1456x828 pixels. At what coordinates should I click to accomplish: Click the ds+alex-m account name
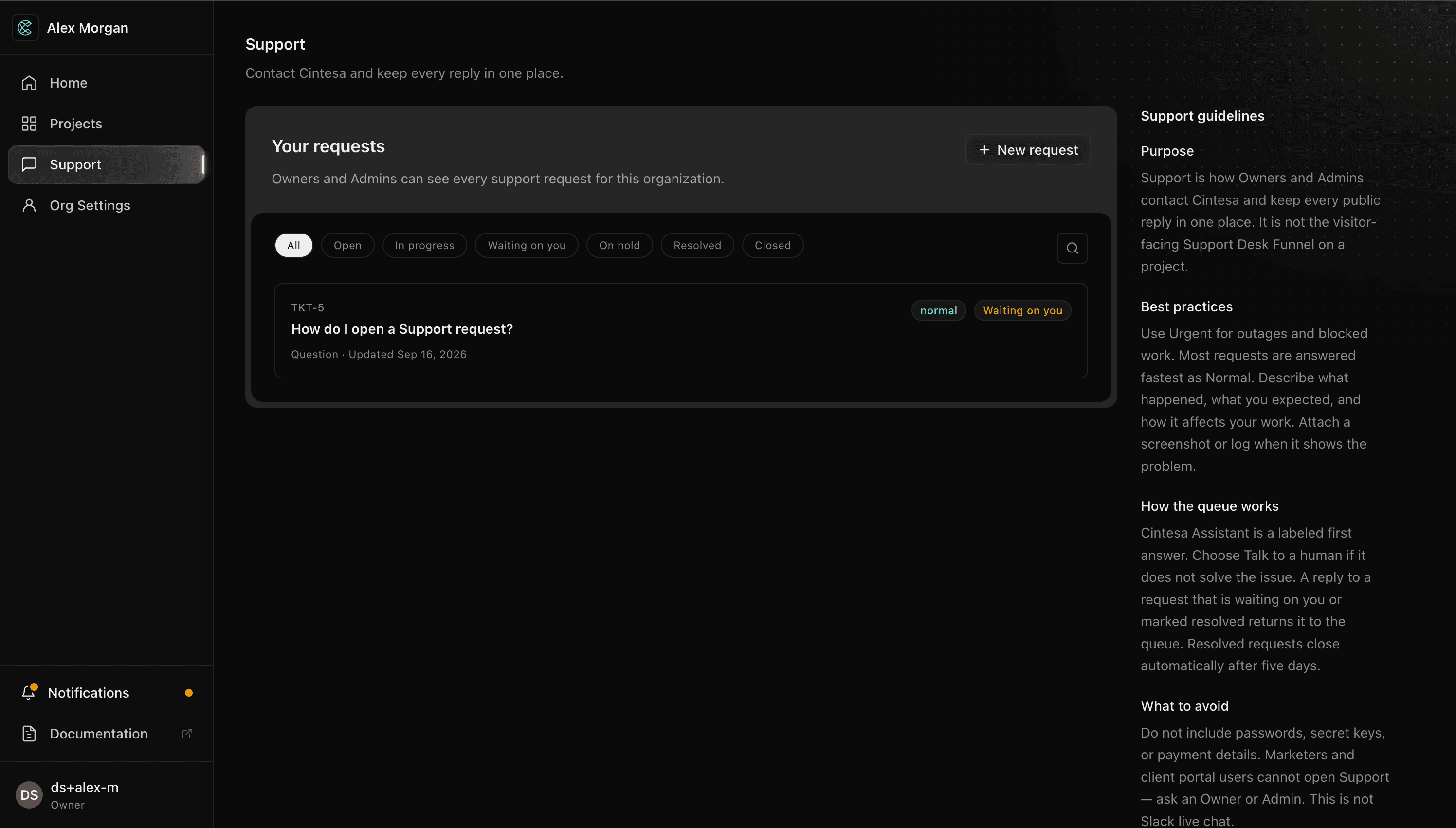pos(85,788)
